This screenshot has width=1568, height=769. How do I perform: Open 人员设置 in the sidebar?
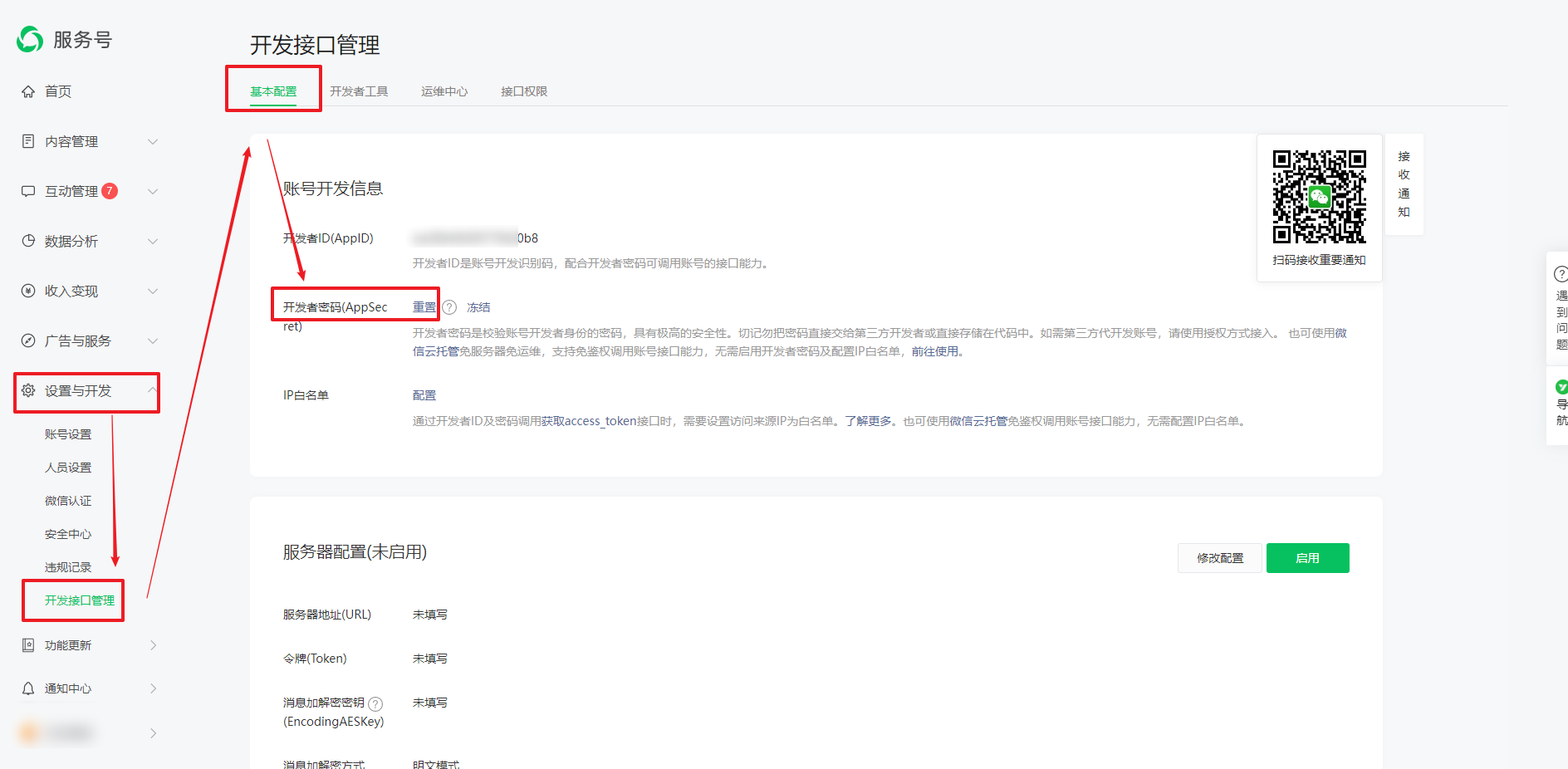pos(68,468)
